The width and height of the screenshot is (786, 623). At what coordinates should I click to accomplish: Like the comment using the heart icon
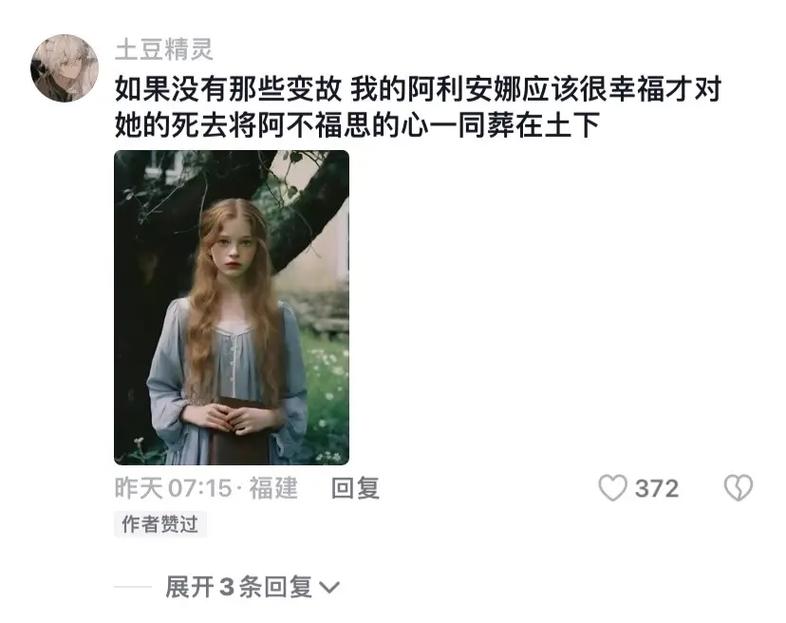[x=613, y=488]
